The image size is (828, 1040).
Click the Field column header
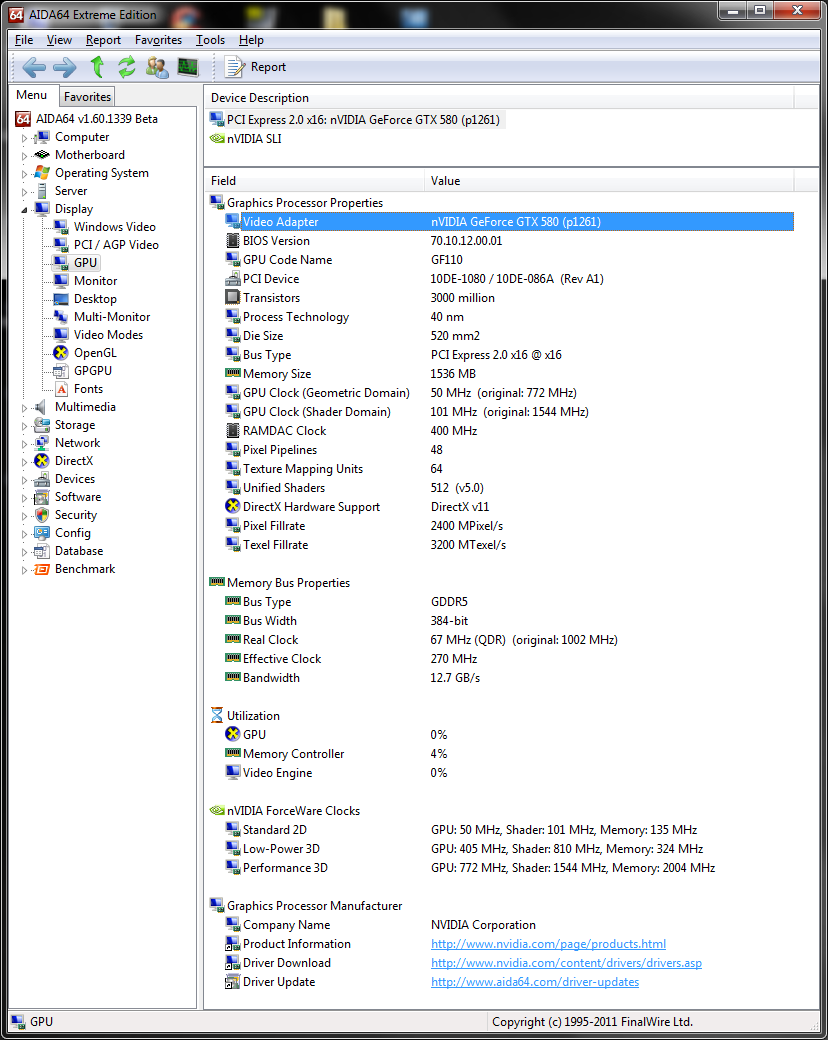pos(314,180)
